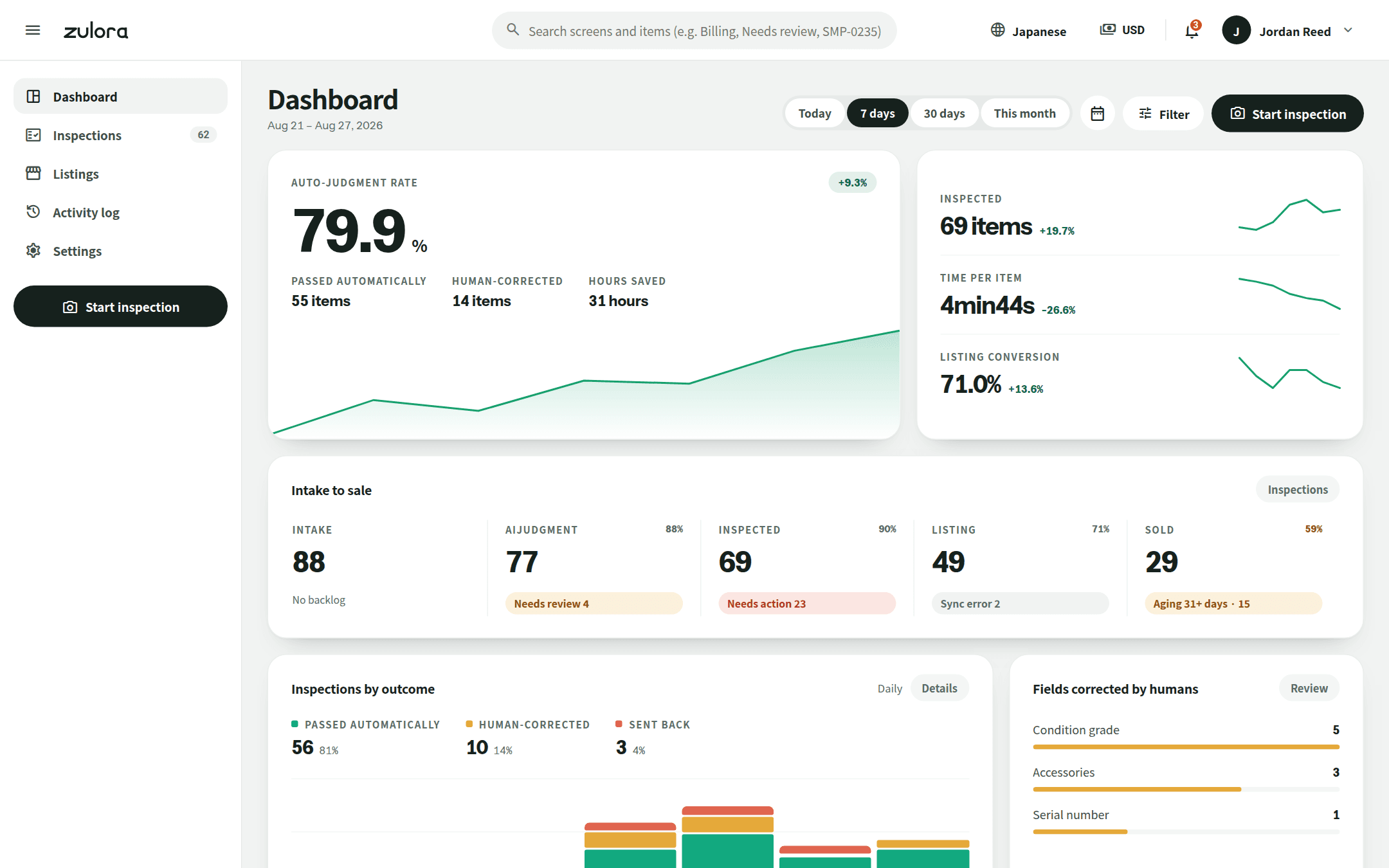
Task: Open Activity log in the sidebar
Action: pyautogui.click(x=120, y=212)
